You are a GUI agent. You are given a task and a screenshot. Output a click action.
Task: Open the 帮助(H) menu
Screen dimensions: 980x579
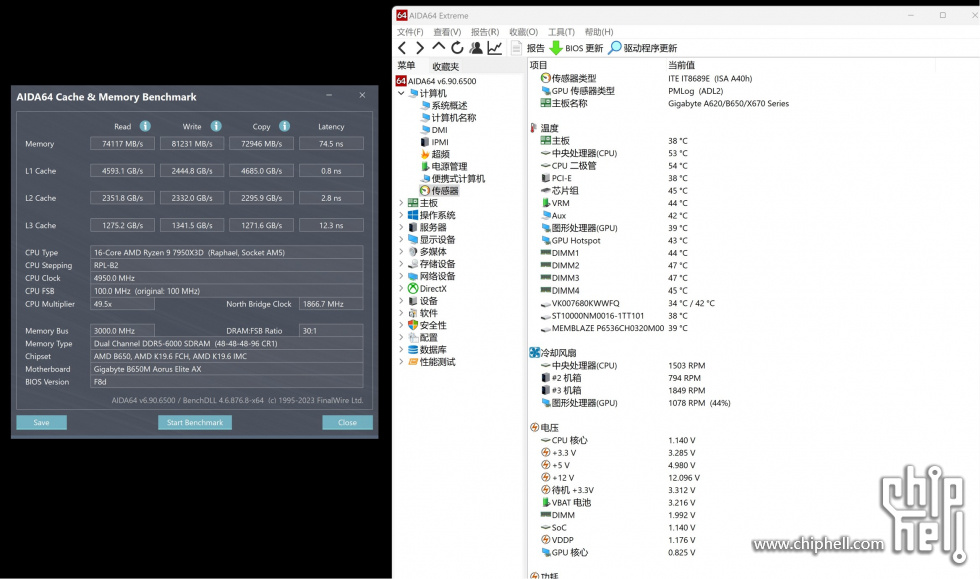pyautogui.click(x=599, y=32)
